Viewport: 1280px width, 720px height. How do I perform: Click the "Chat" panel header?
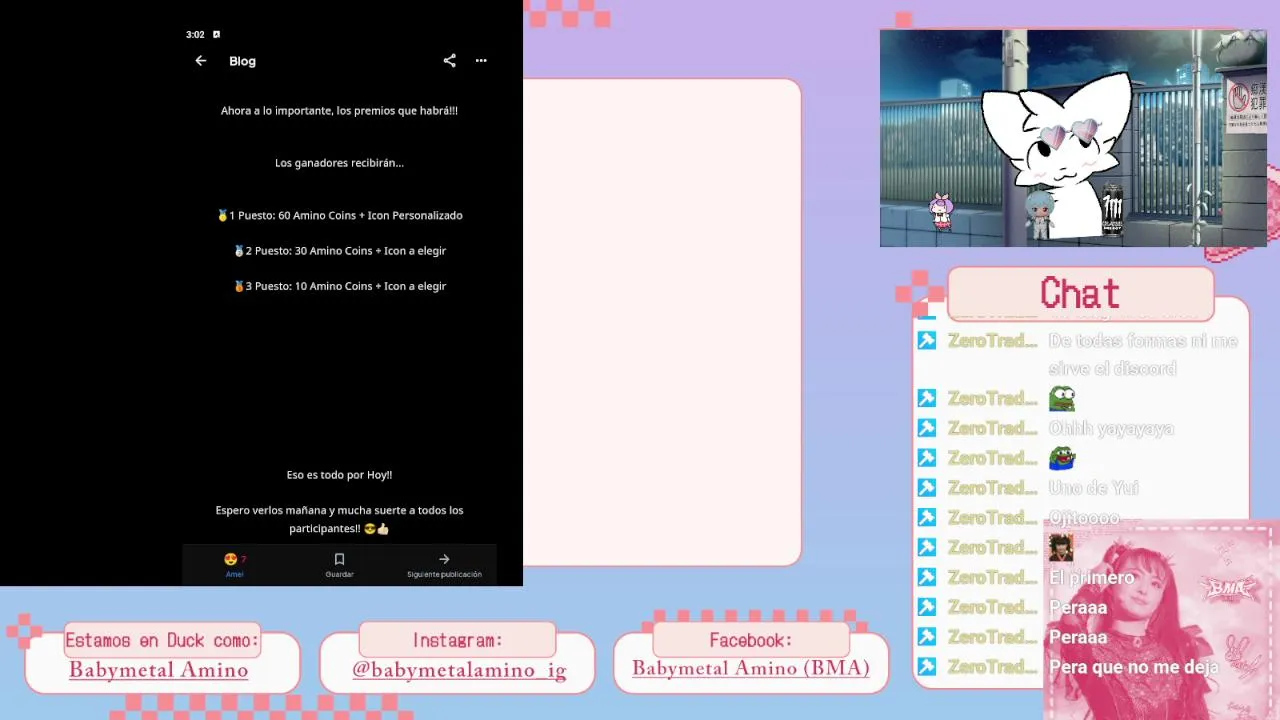[x=1080, y=293]
